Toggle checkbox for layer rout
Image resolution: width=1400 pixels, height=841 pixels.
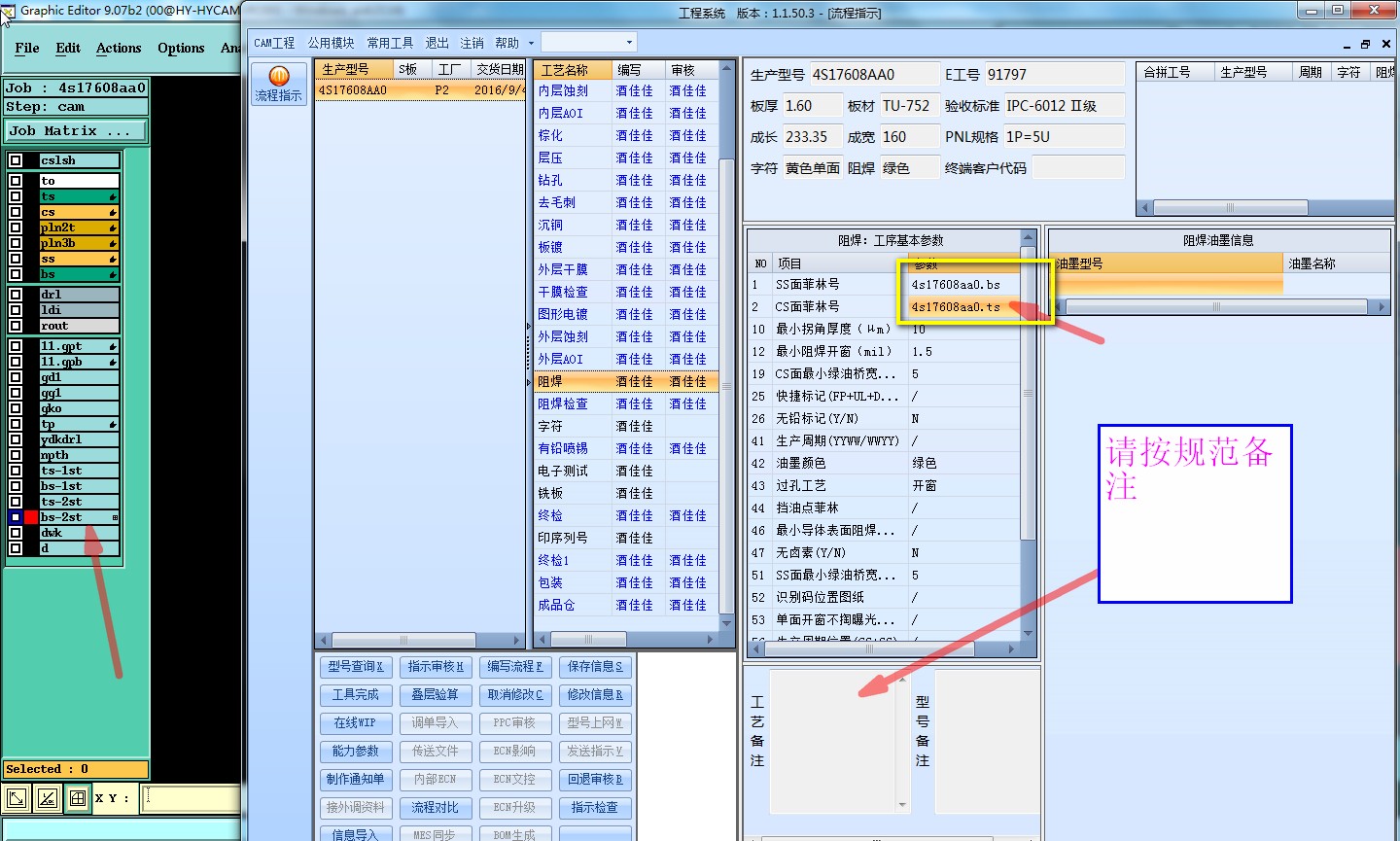(x=16, y=326)
